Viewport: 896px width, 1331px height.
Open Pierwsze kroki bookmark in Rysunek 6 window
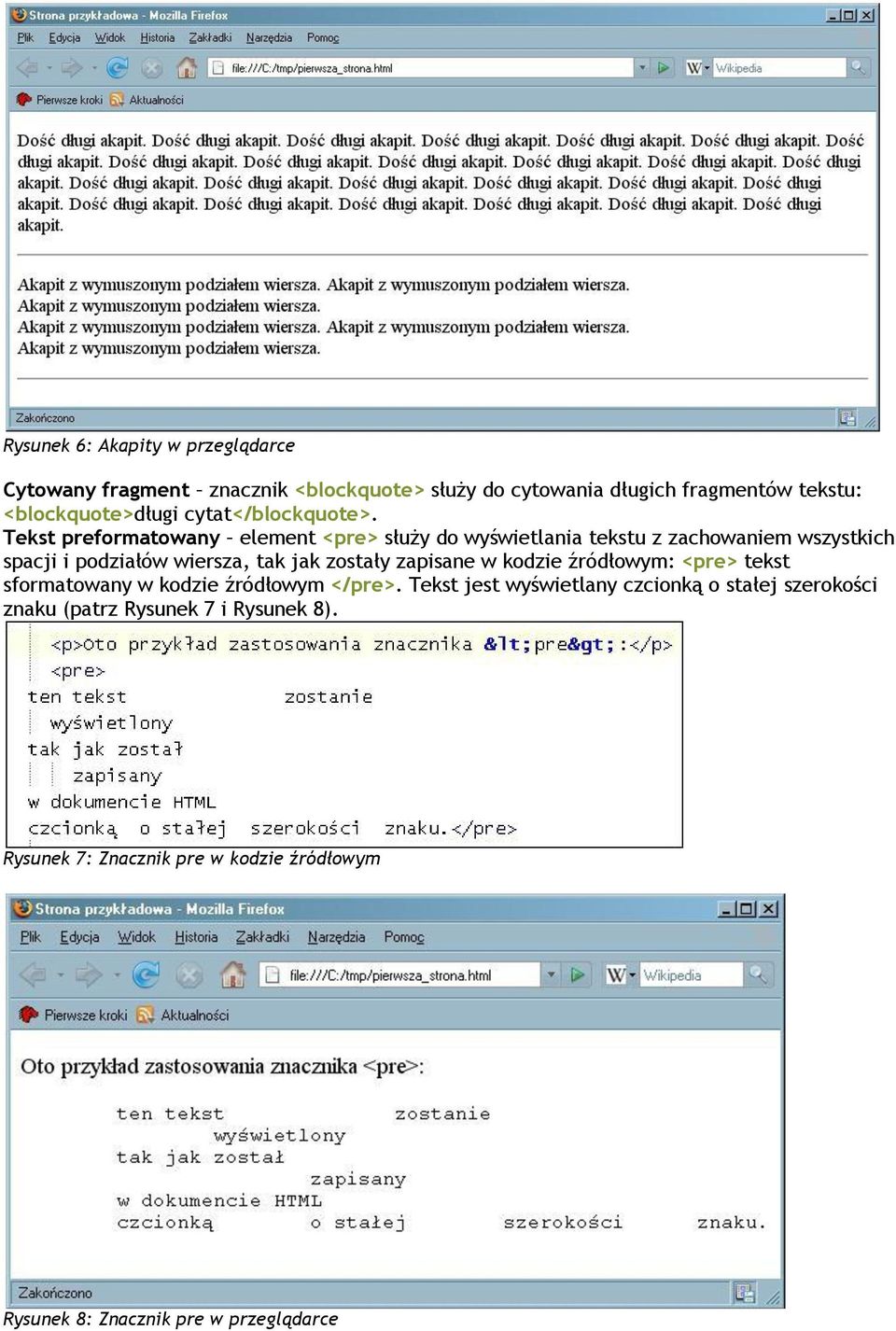[x=61, y=100]
